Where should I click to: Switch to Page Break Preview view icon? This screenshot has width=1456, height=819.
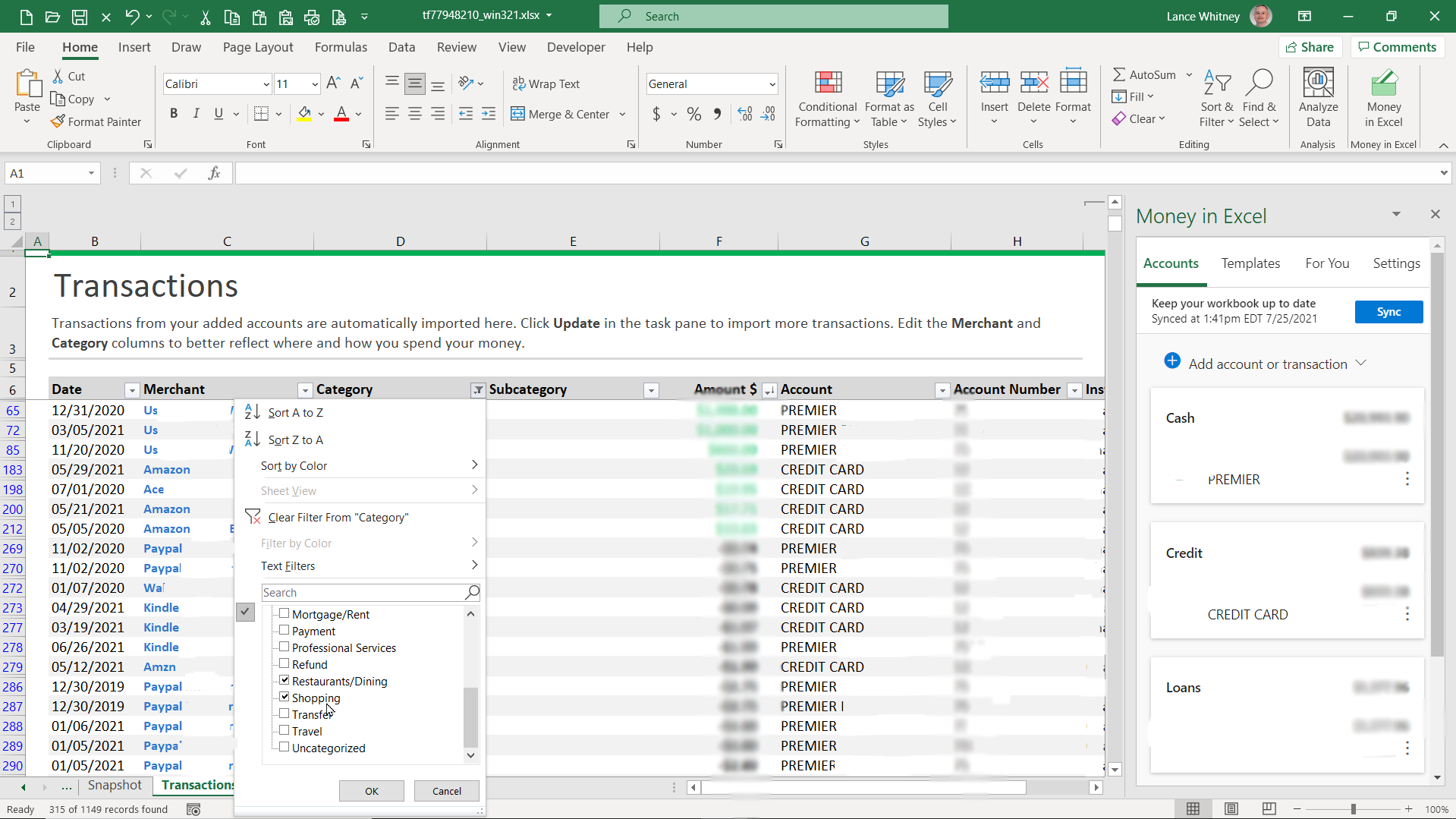coord(1269,809)
